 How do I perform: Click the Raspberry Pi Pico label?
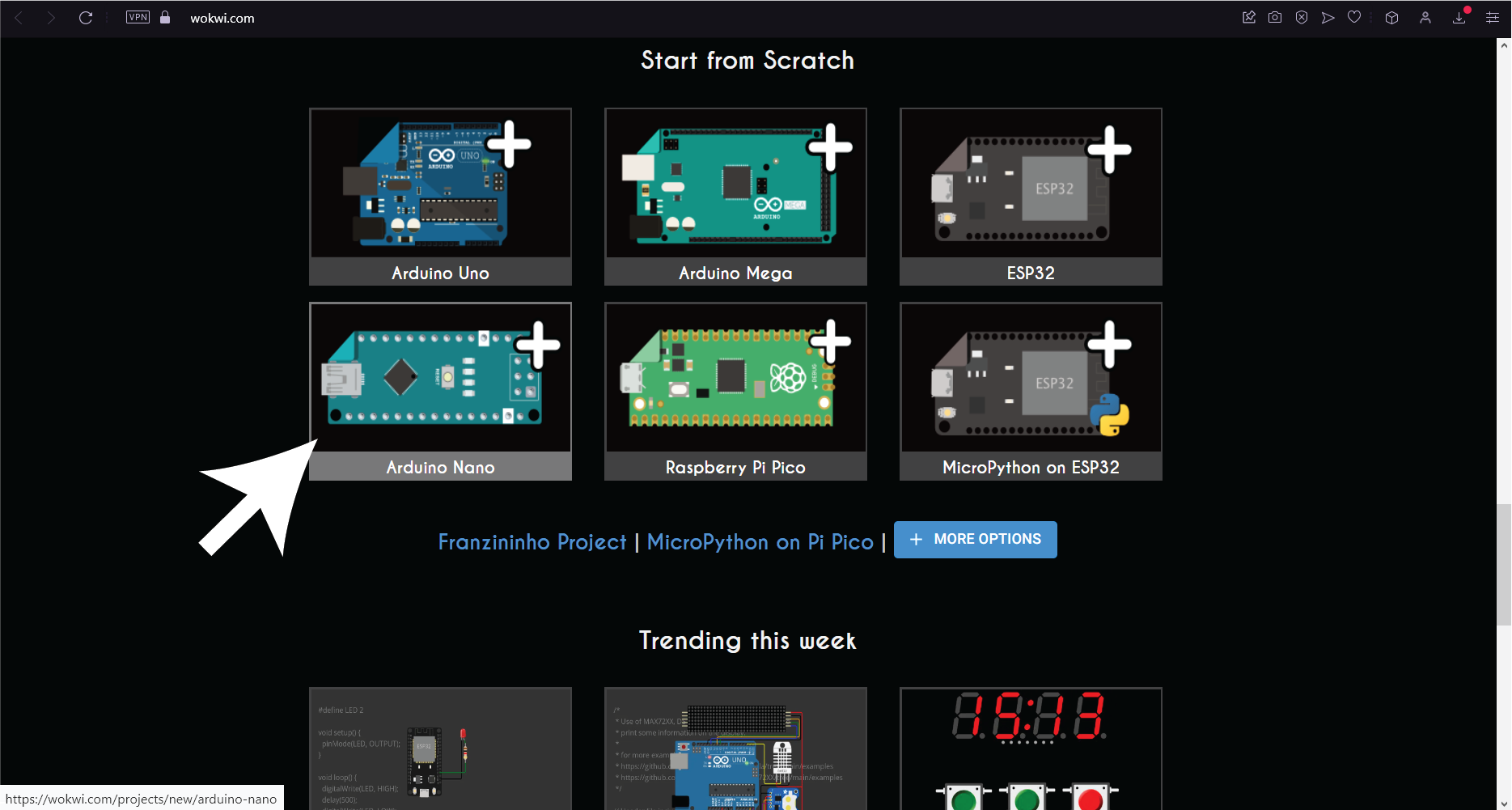click(x=735, y=467)
